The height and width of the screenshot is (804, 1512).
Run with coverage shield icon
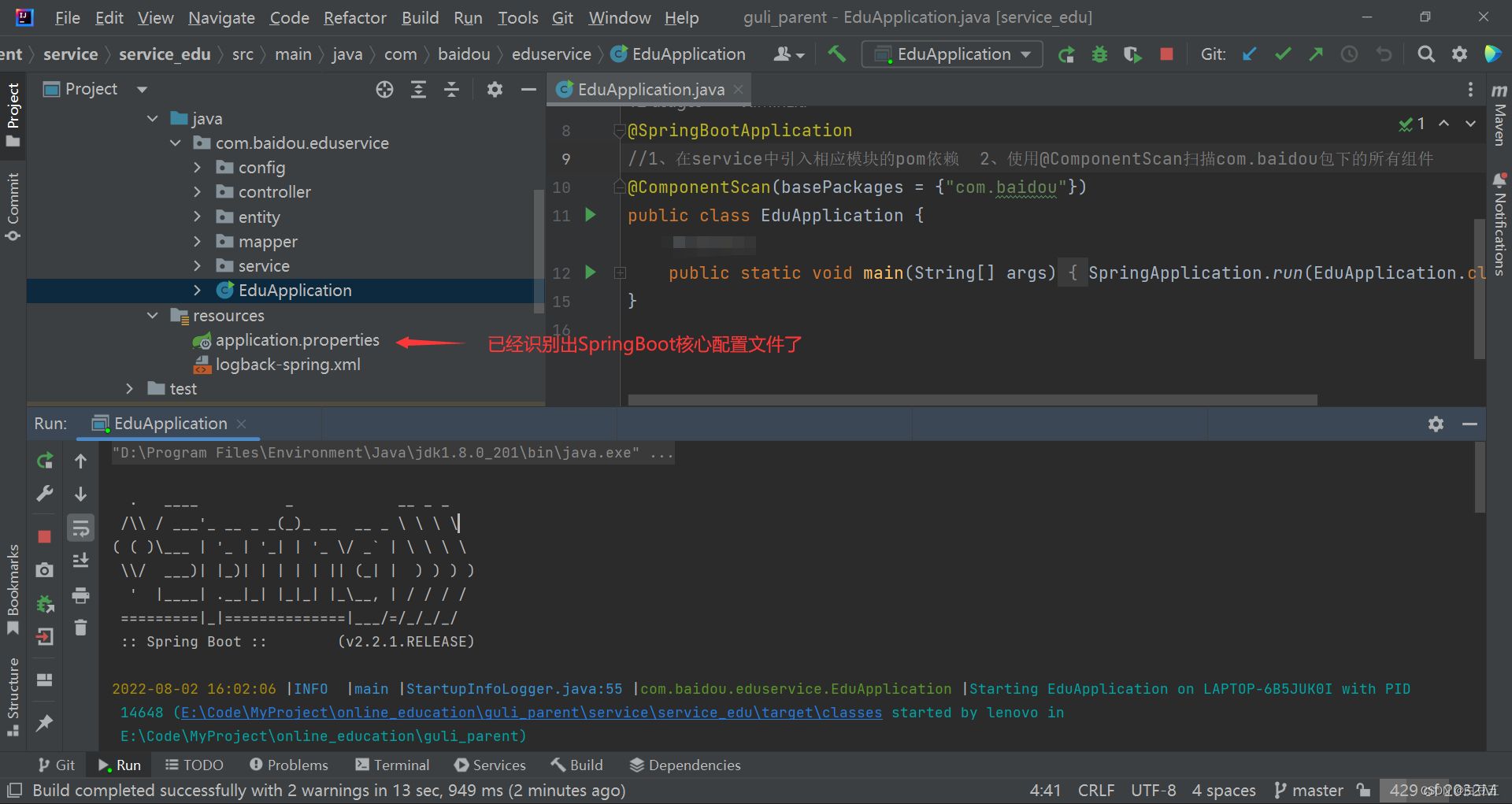[1132, 54]
